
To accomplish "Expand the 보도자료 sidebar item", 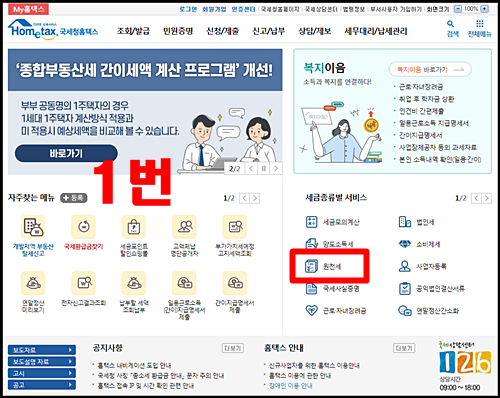I will (42, 350).
